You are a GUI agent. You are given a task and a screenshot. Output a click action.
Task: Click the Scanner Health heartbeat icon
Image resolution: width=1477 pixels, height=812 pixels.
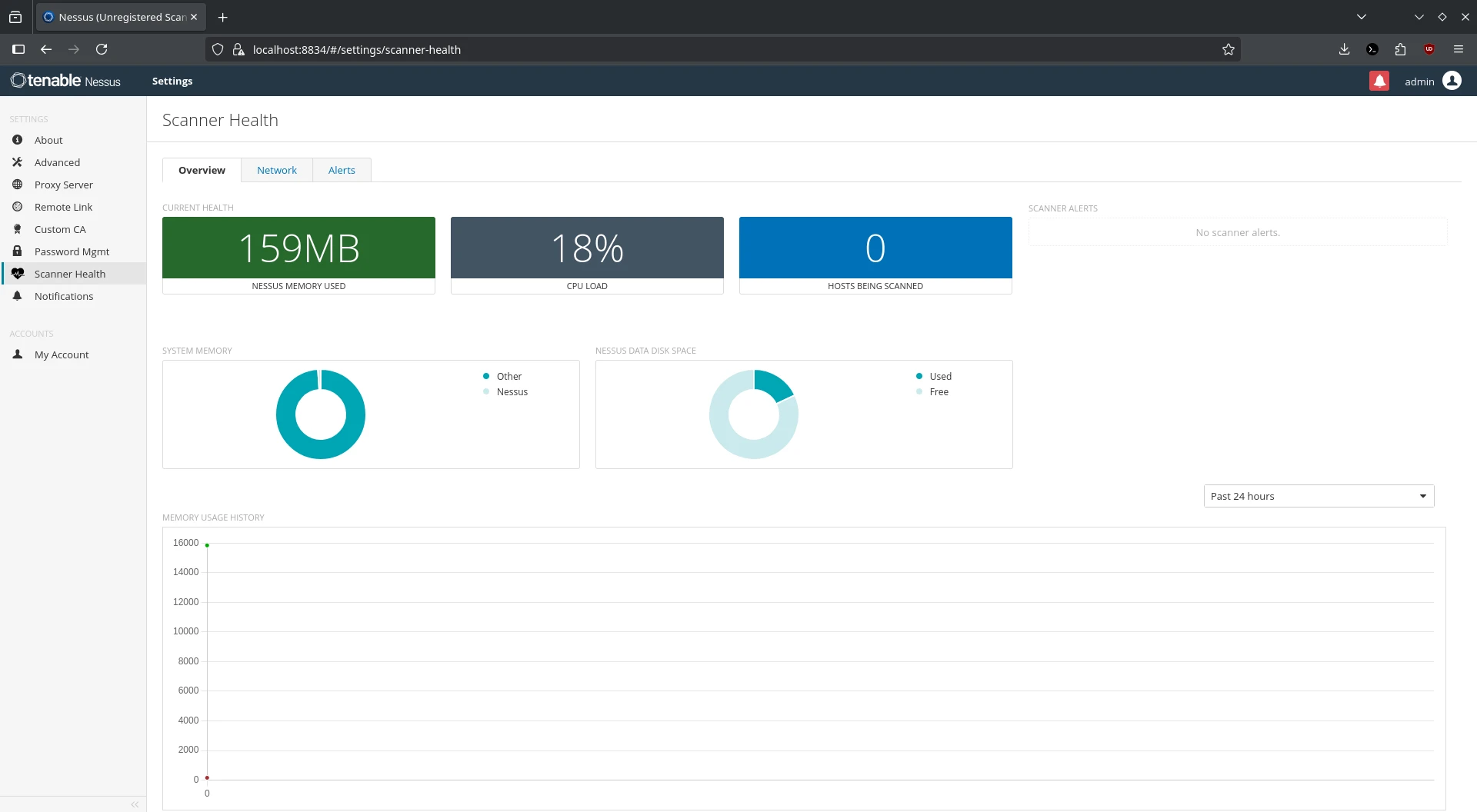(x=18, y=274)
